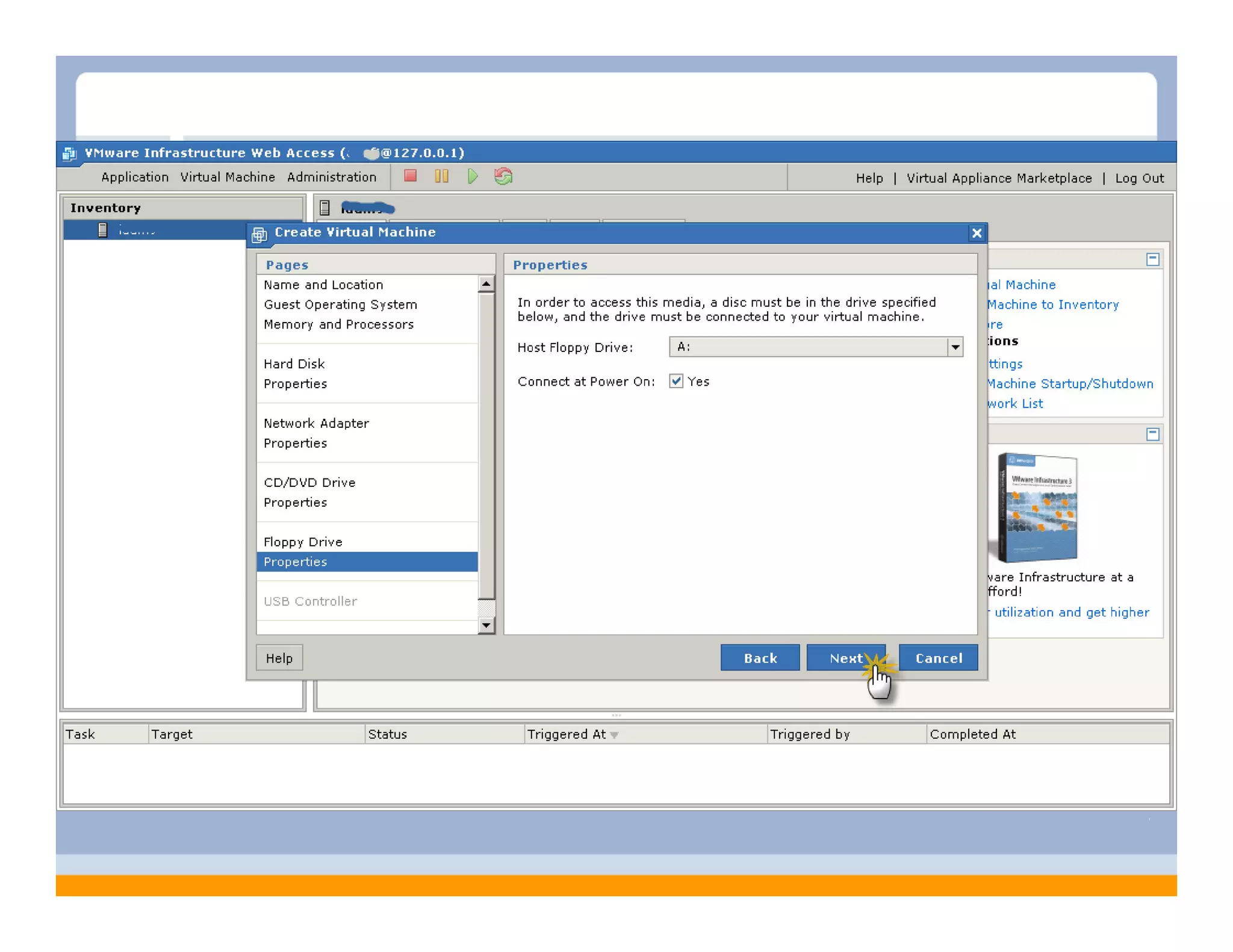Click the Log Out link

[x=1139, y=178]
